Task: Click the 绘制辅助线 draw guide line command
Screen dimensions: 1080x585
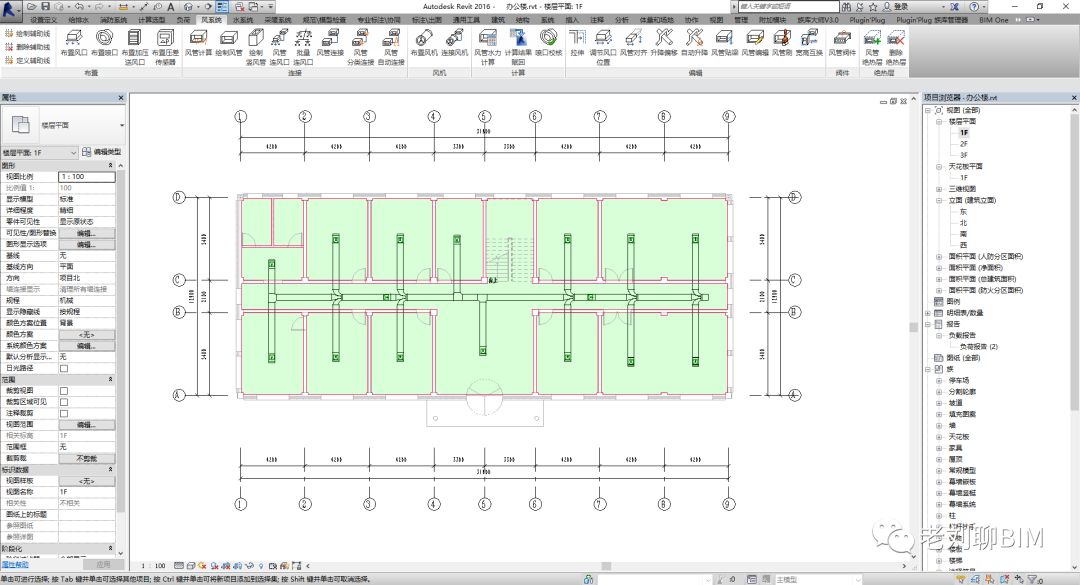Action: click(x=28, y=33)
